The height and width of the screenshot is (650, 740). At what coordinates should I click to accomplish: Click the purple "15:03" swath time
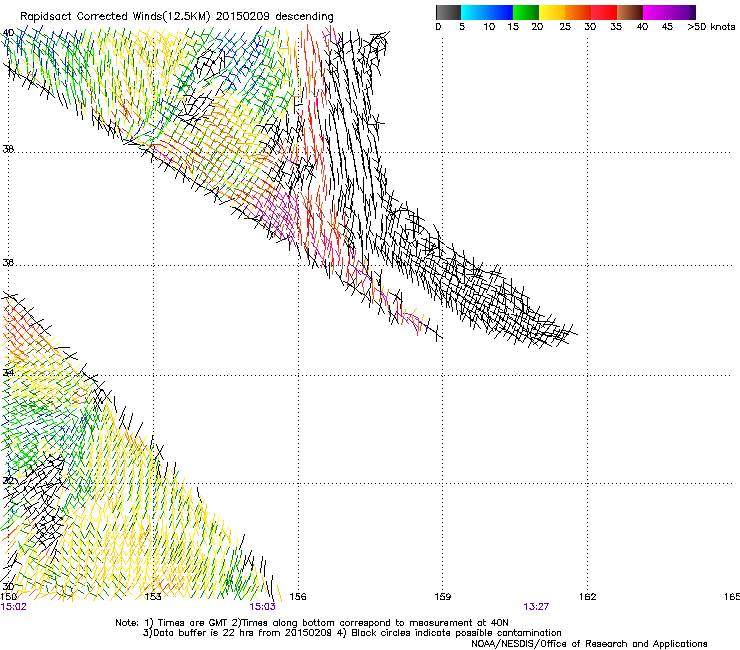pos(262,607)
